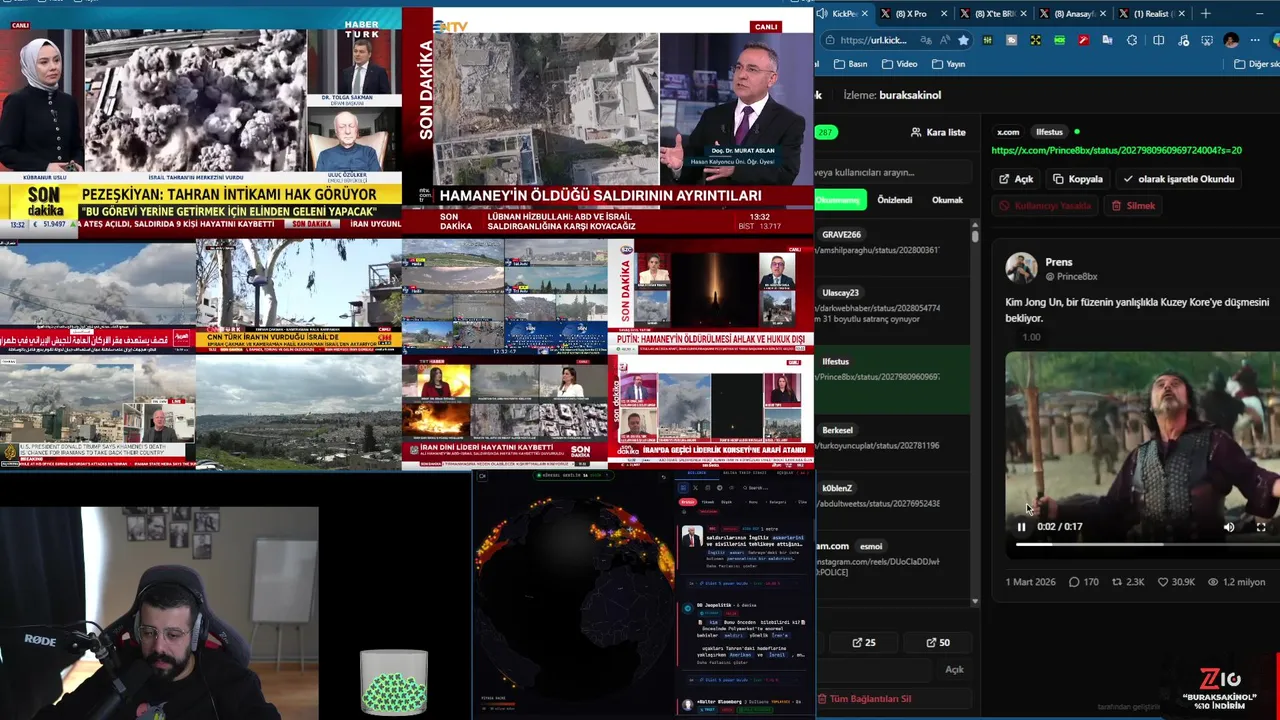Close the KickPe browser tab
The width and height of the screenshot is (1280, 720).
tap(865, 14)
